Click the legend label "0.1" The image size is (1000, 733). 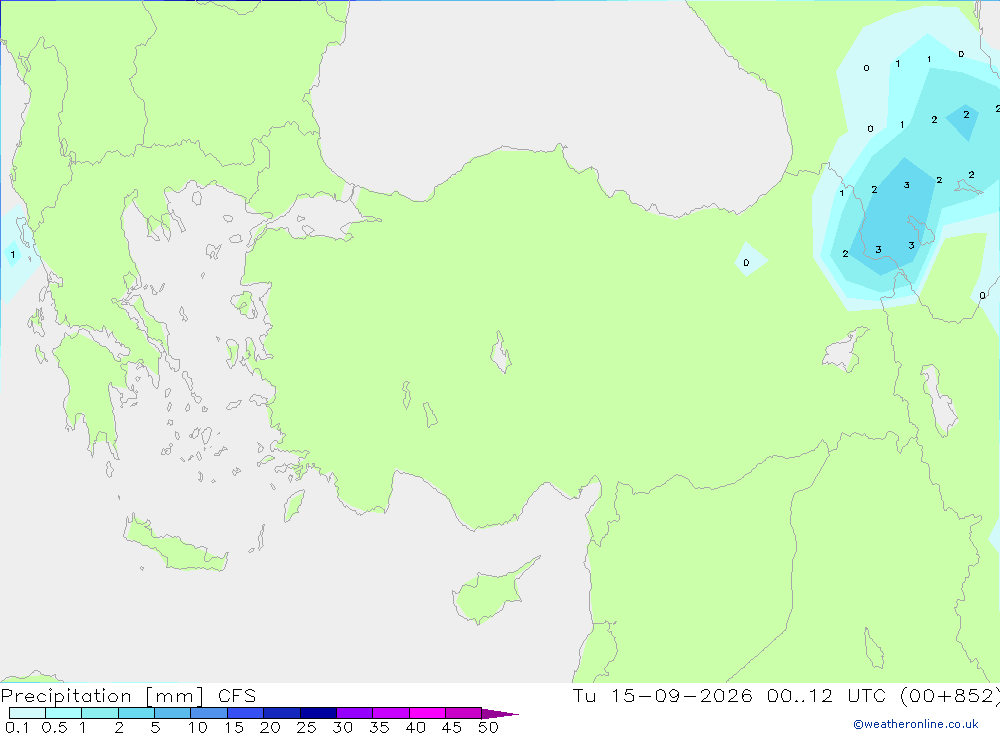tap(17, 727)
